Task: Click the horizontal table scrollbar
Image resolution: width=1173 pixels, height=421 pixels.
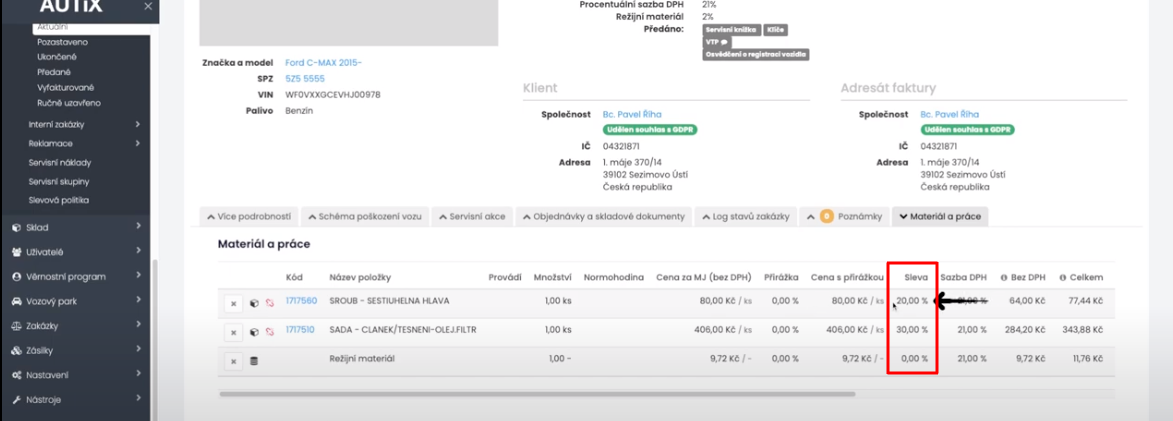Action: pos(537,393)
